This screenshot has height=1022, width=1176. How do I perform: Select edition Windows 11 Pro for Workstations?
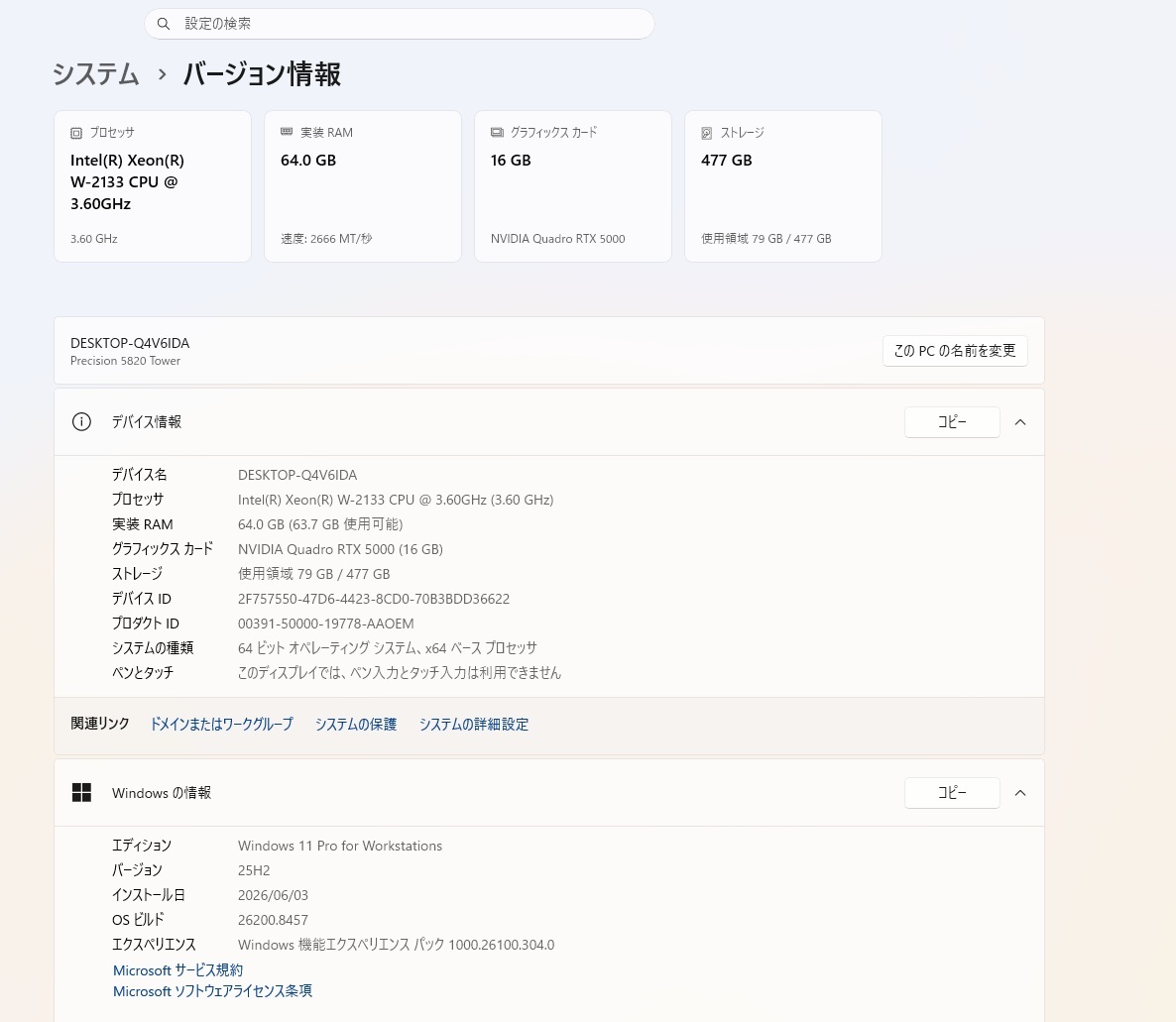tap(340, 846)
